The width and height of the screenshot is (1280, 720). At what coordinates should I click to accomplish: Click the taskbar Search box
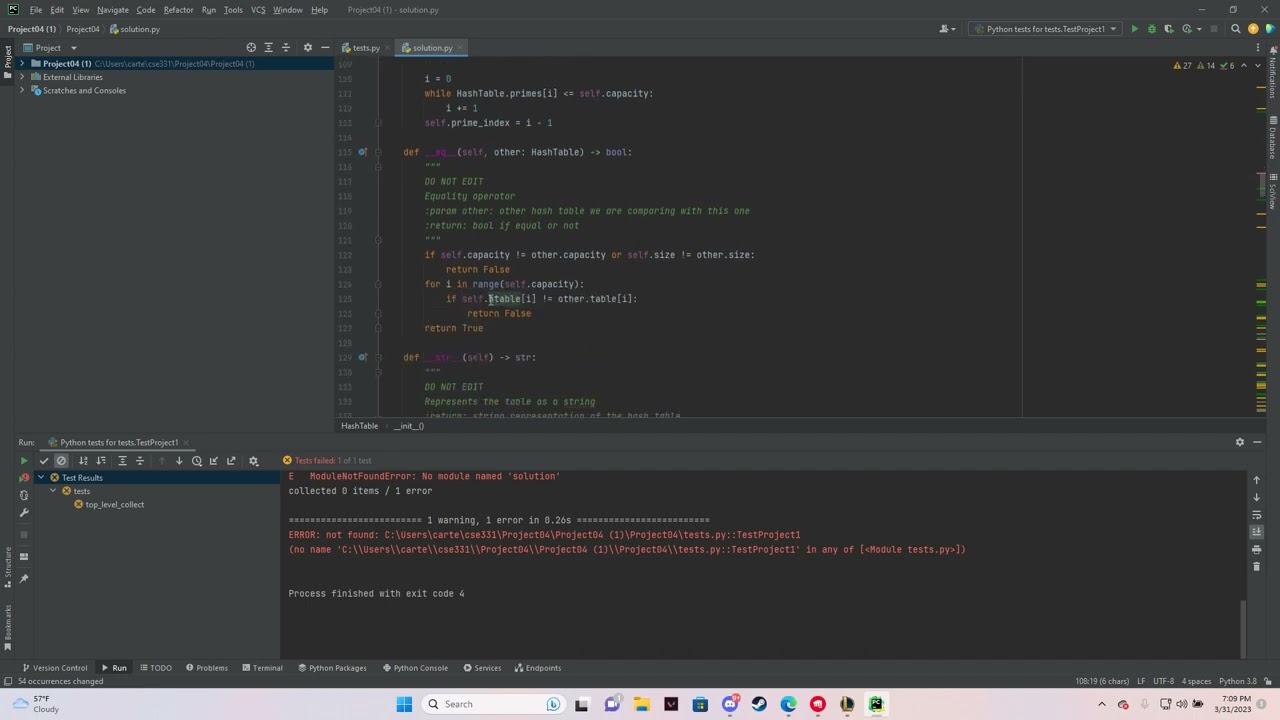pos(492,704)
